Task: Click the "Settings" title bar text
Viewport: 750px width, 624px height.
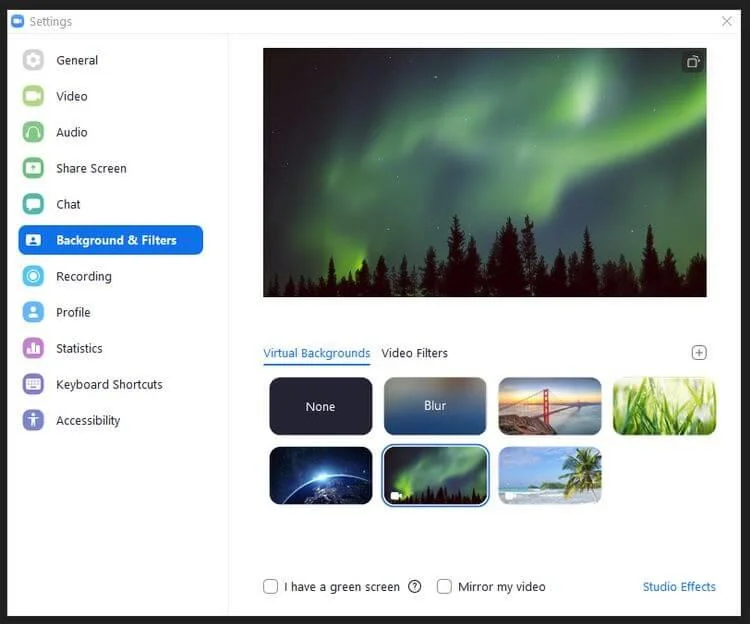Action: [50, 22]
